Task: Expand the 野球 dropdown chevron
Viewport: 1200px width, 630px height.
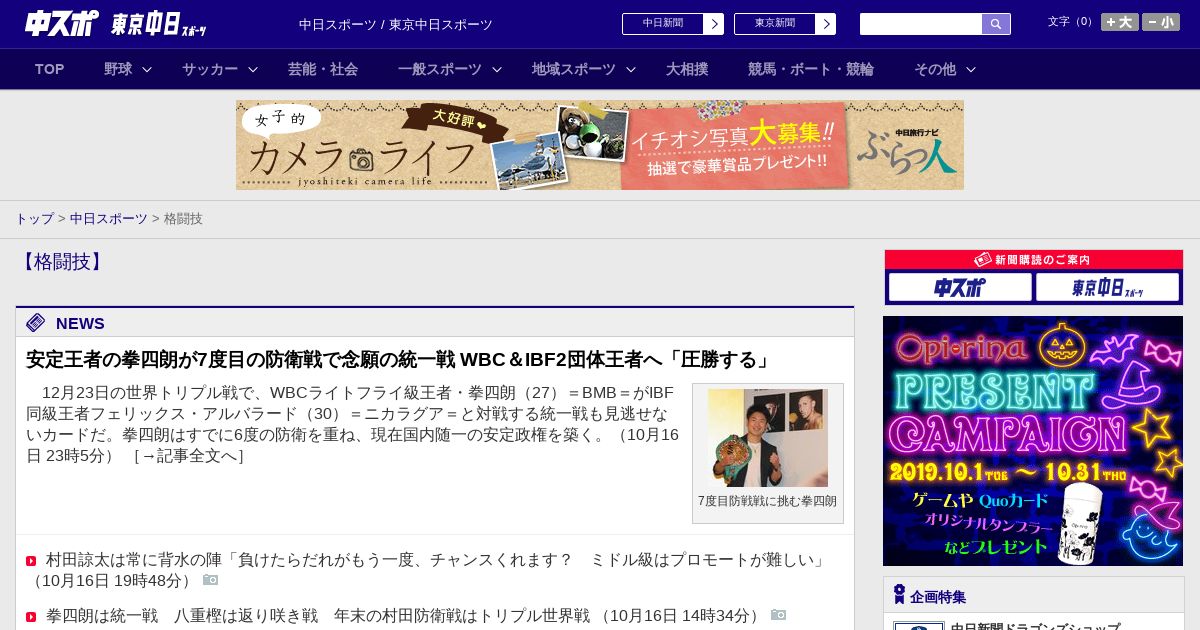Action: pos(147,69)
